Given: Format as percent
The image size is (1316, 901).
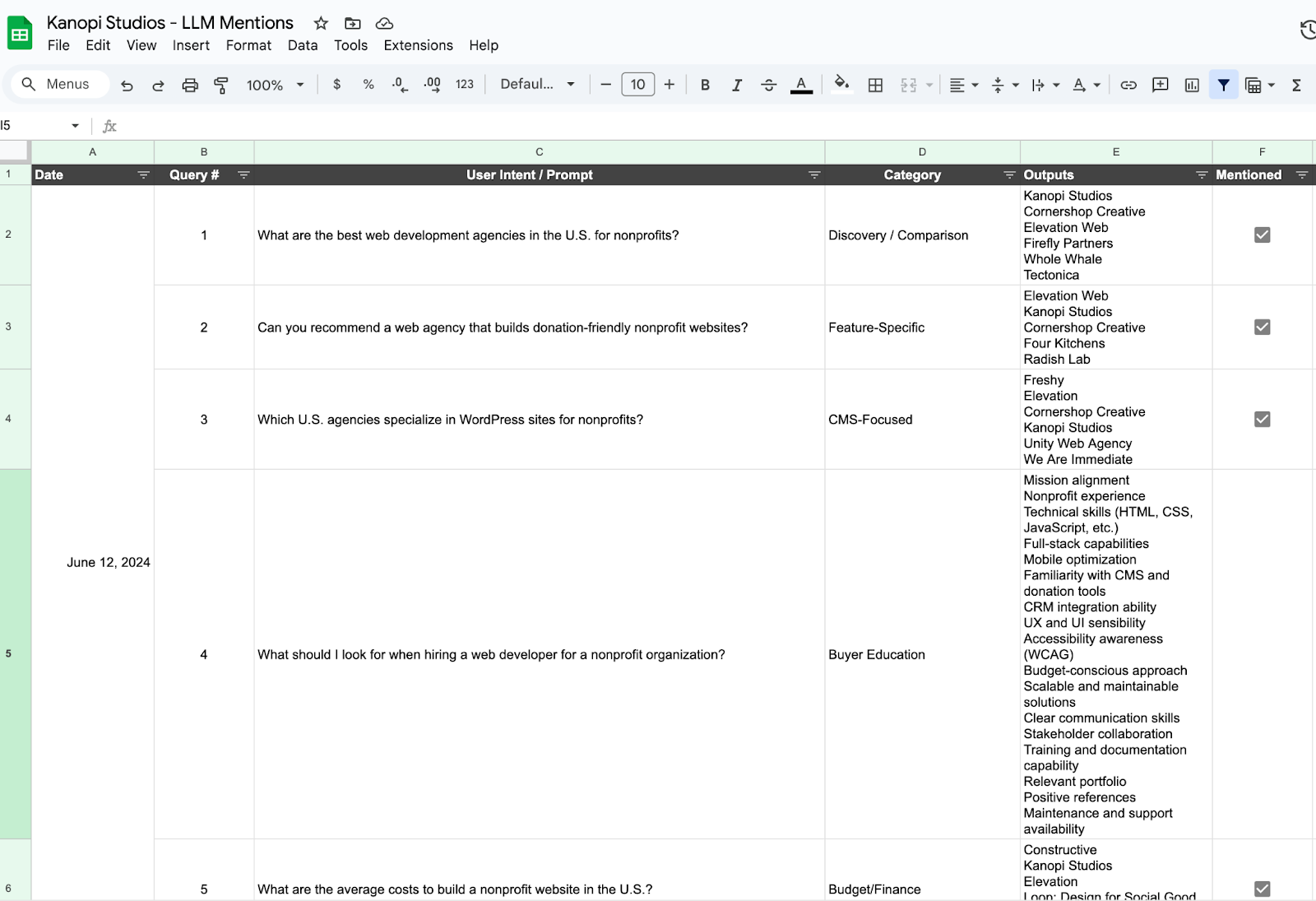Looking at the screenshot, I should 368,84.
